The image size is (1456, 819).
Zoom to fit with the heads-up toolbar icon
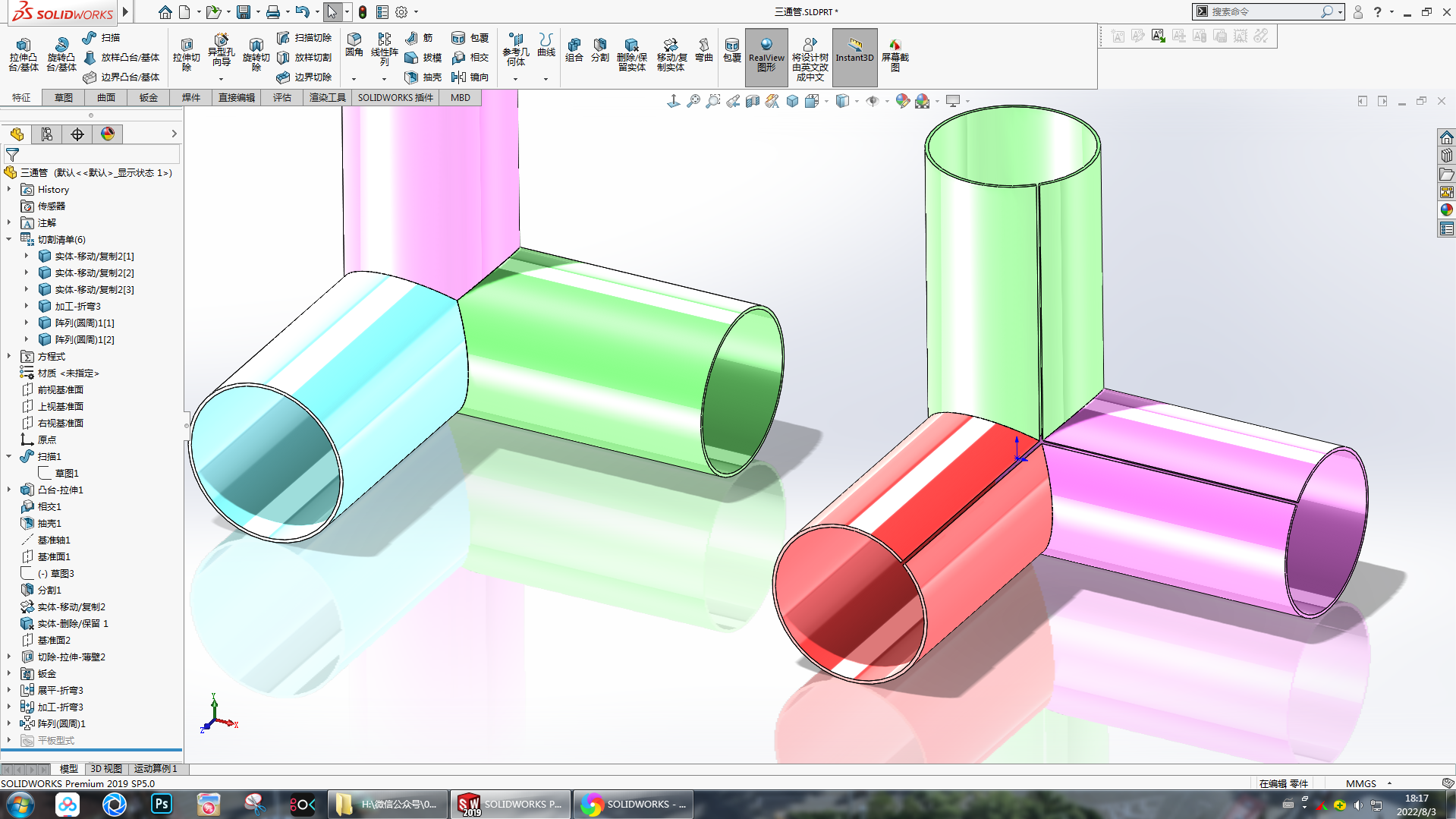693,101
